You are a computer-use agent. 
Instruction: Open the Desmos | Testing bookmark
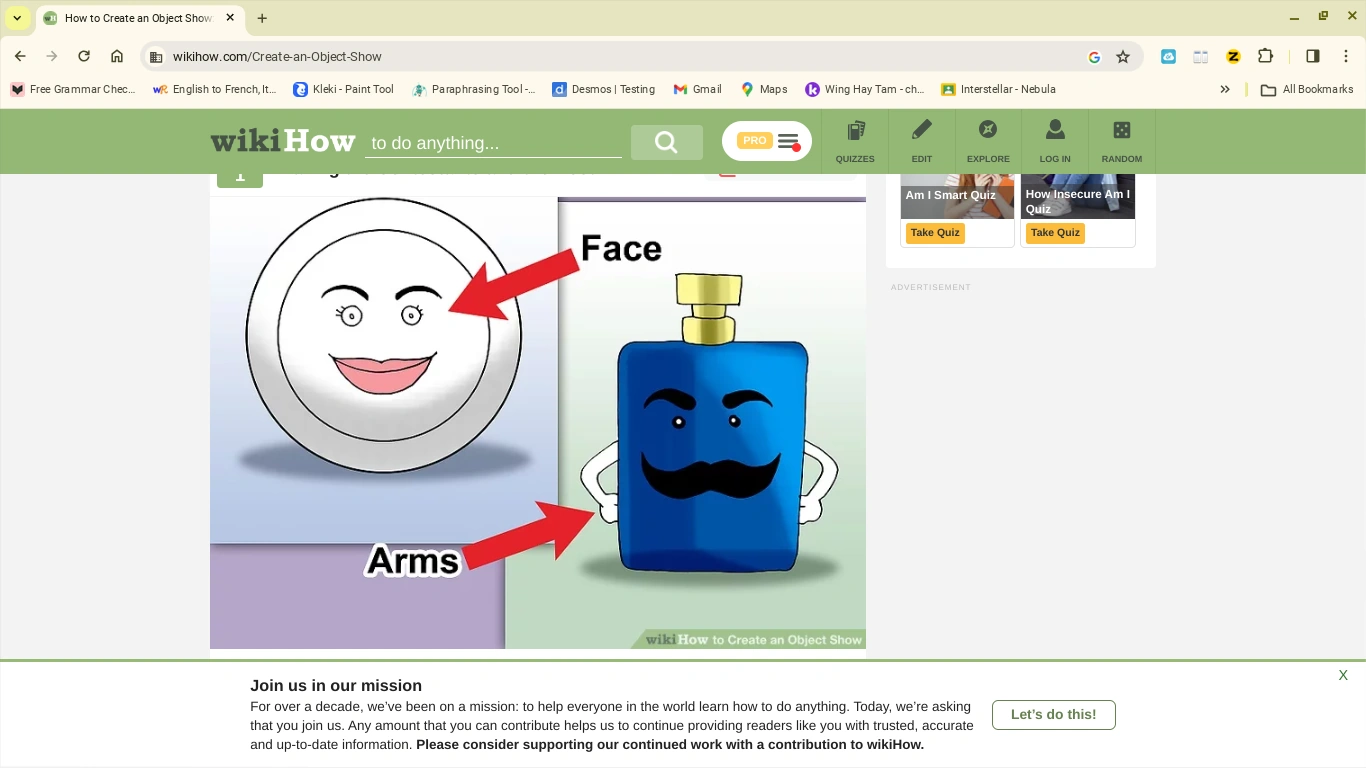603,89
